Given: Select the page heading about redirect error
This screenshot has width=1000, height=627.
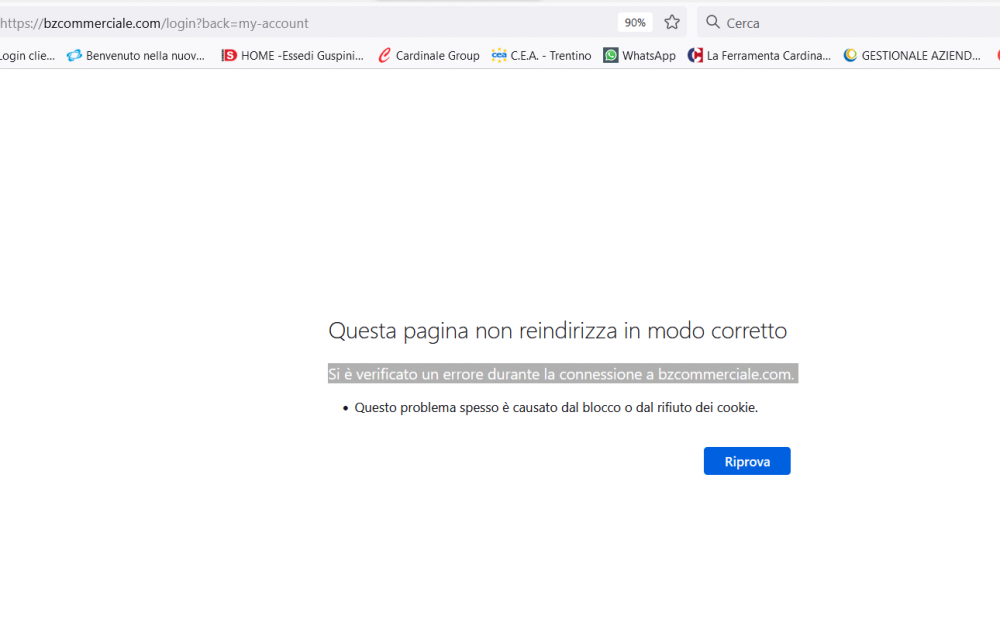Looking at the screenshot, I should (x=557, y=330).
